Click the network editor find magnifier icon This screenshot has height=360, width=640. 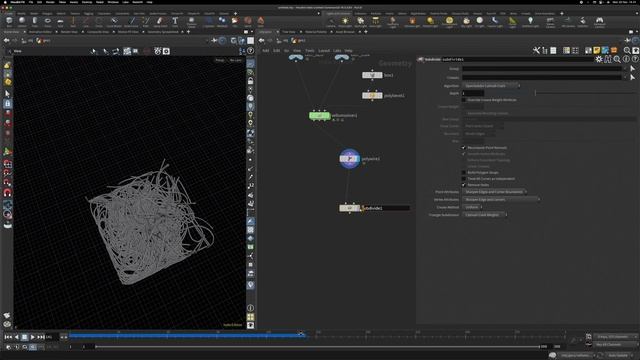pos(627,50)
